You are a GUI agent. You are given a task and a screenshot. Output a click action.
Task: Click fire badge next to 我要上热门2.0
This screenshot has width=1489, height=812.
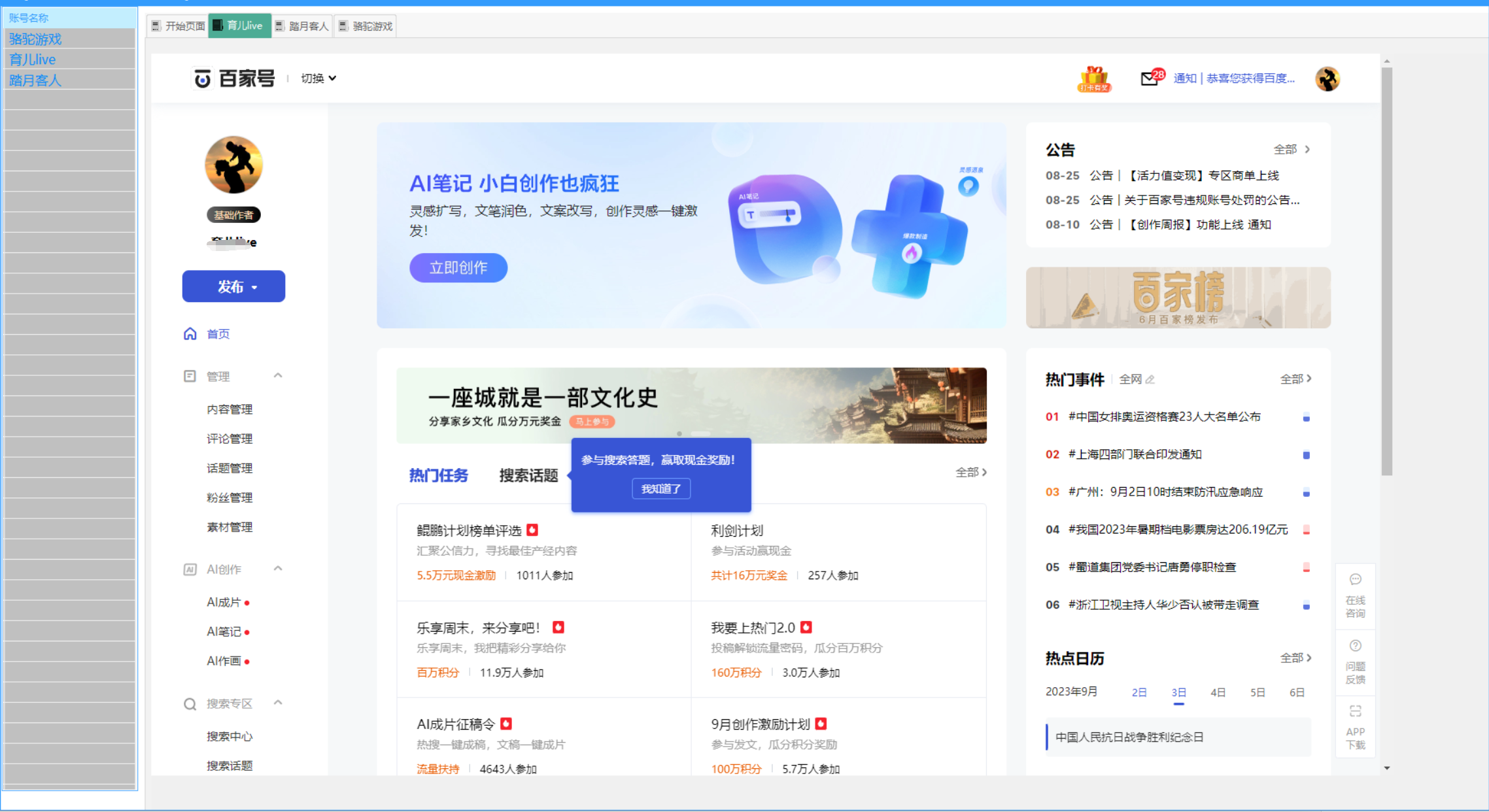tap(806, 627)
